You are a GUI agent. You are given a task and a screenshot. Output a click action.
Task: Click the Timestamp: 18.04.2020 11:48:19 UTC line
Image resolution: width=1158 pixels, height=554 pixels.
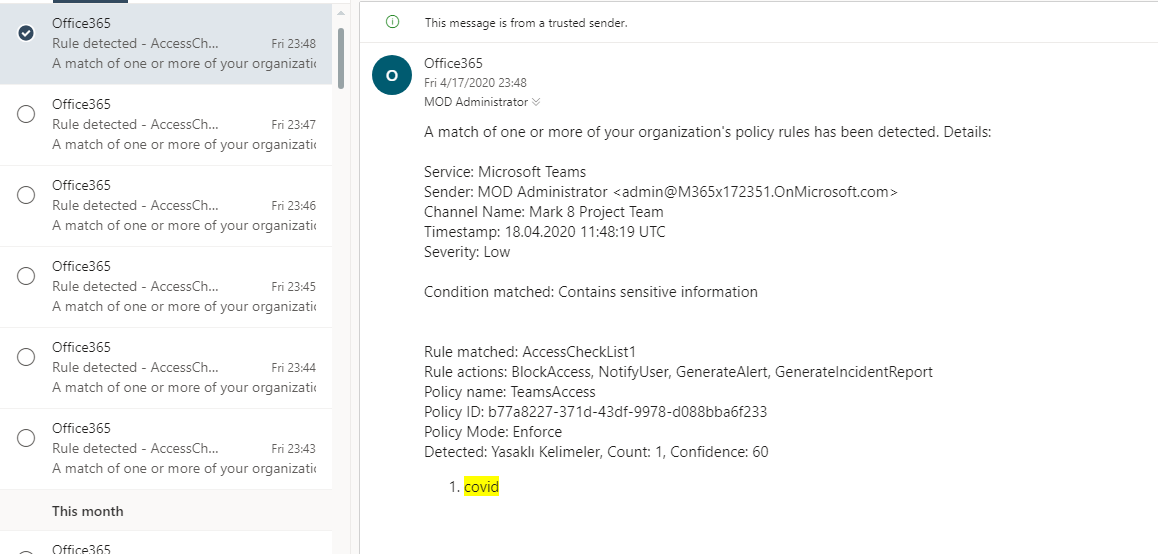[x=544, y=232]
